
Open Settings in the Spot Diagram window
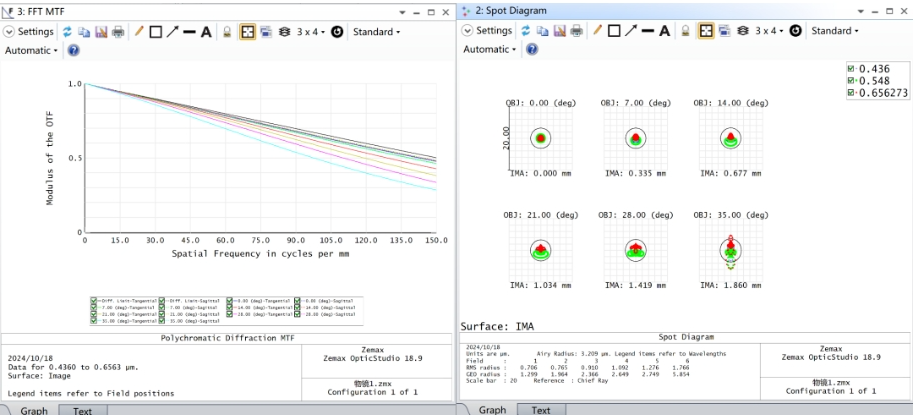tap(488, 31)
